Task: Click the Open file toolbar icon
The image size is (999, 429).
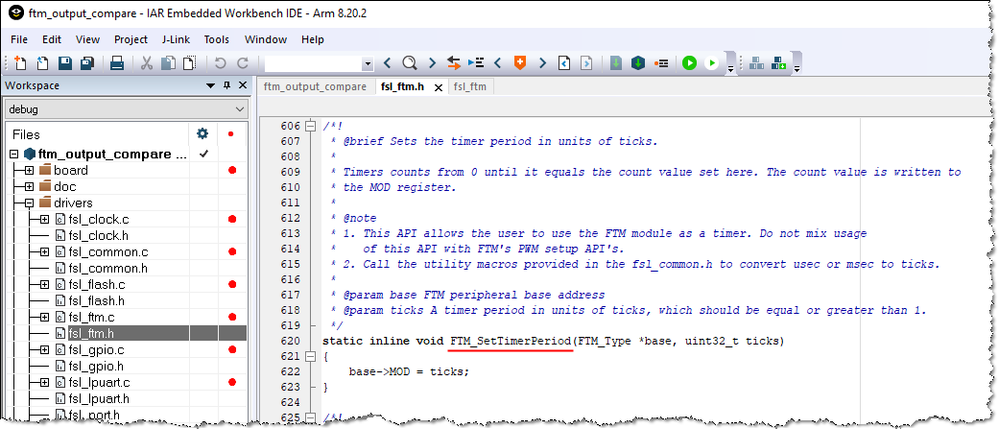Action: click(x=42, y=63)
